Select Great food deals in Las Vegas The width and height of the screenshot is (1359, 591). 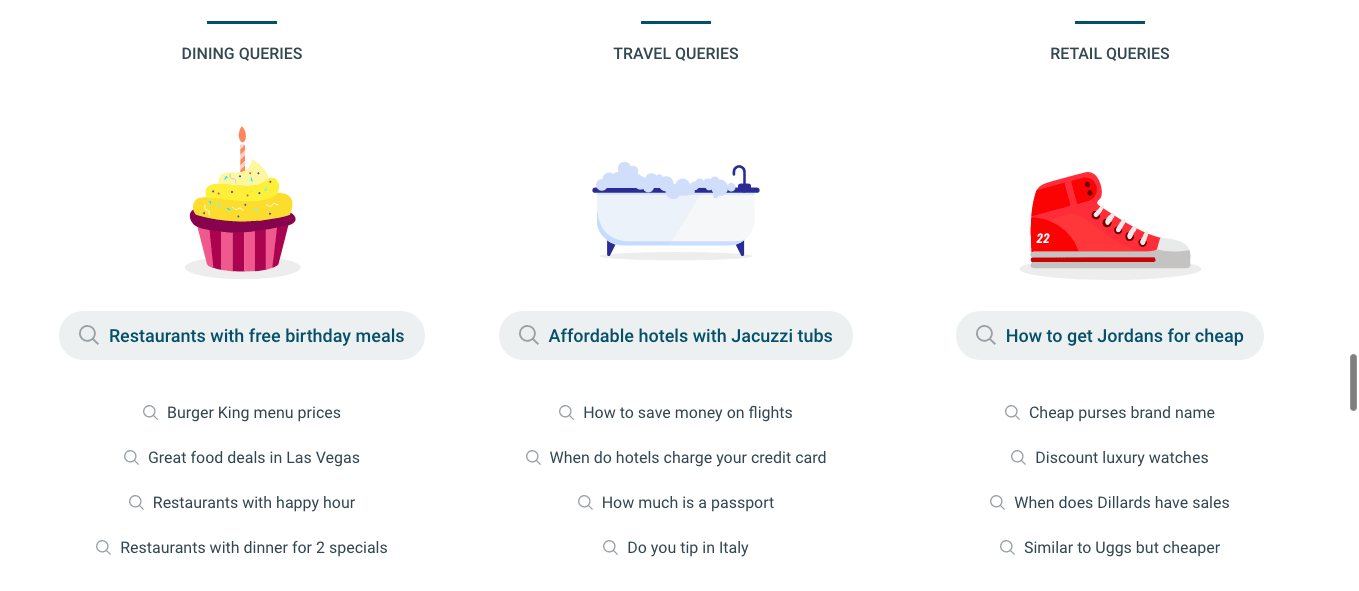tap(254, 457)
